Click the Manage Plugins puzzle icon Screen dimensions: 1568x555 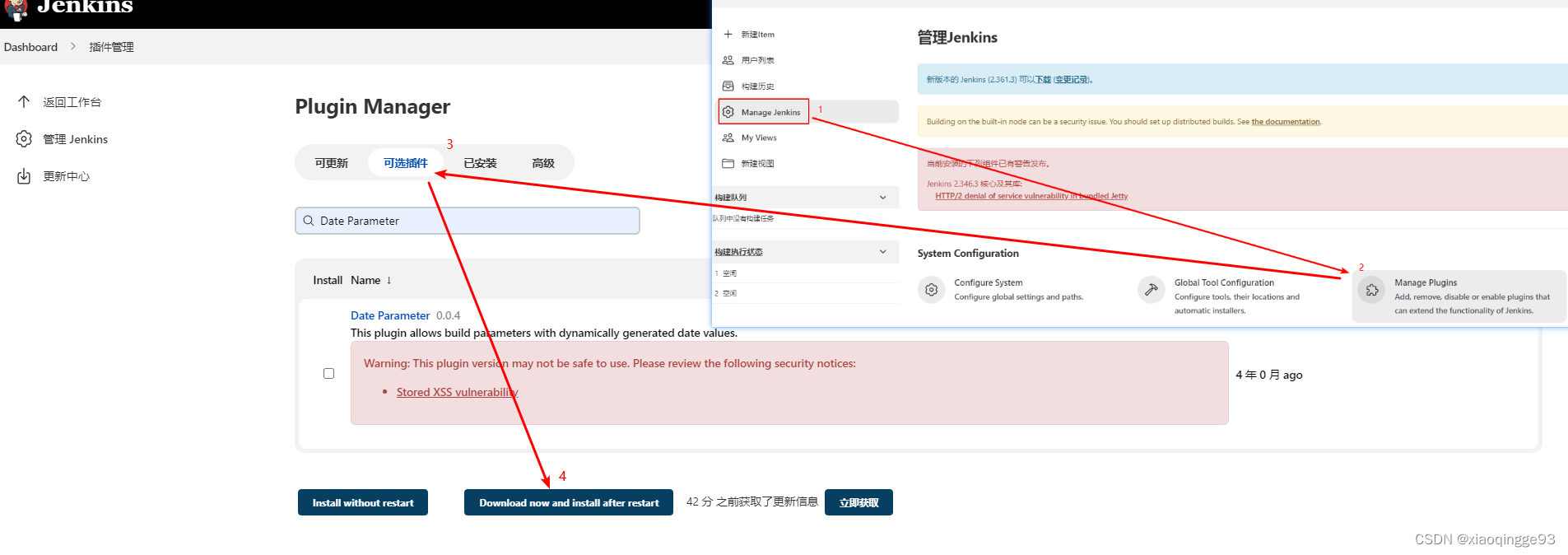(1372, 290)
